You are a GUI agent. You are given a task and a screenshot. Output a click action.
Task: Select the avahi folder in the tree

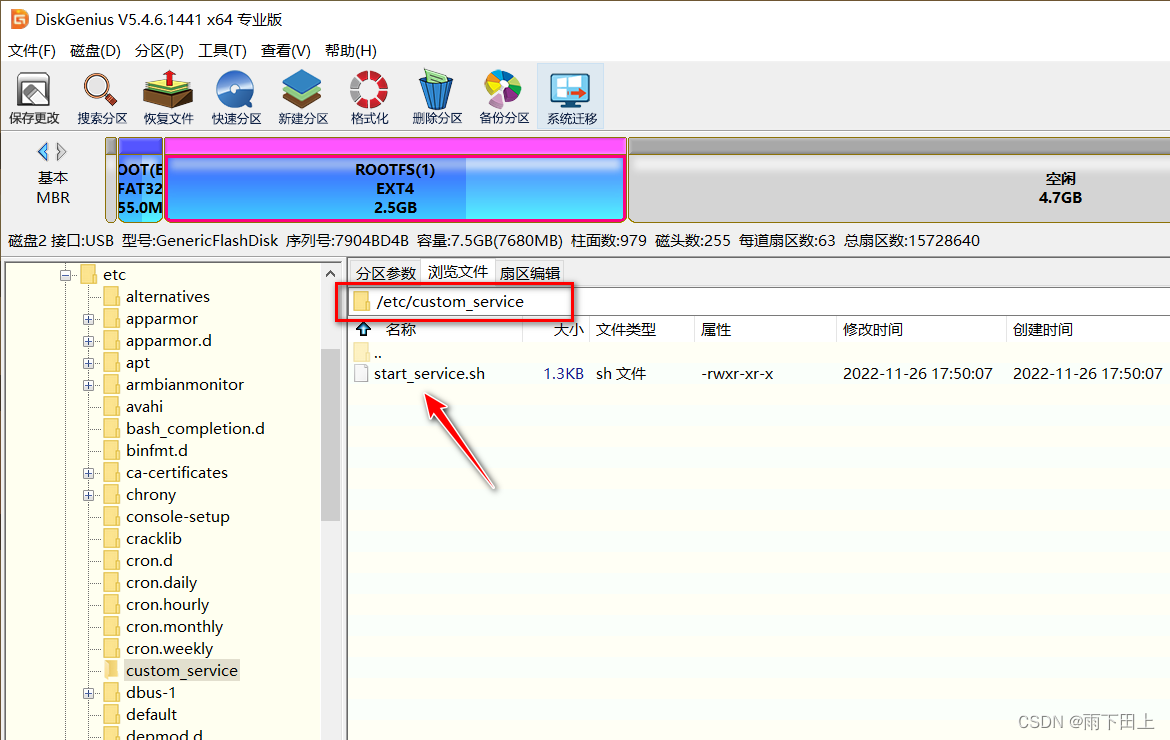[x=144, y=407]
